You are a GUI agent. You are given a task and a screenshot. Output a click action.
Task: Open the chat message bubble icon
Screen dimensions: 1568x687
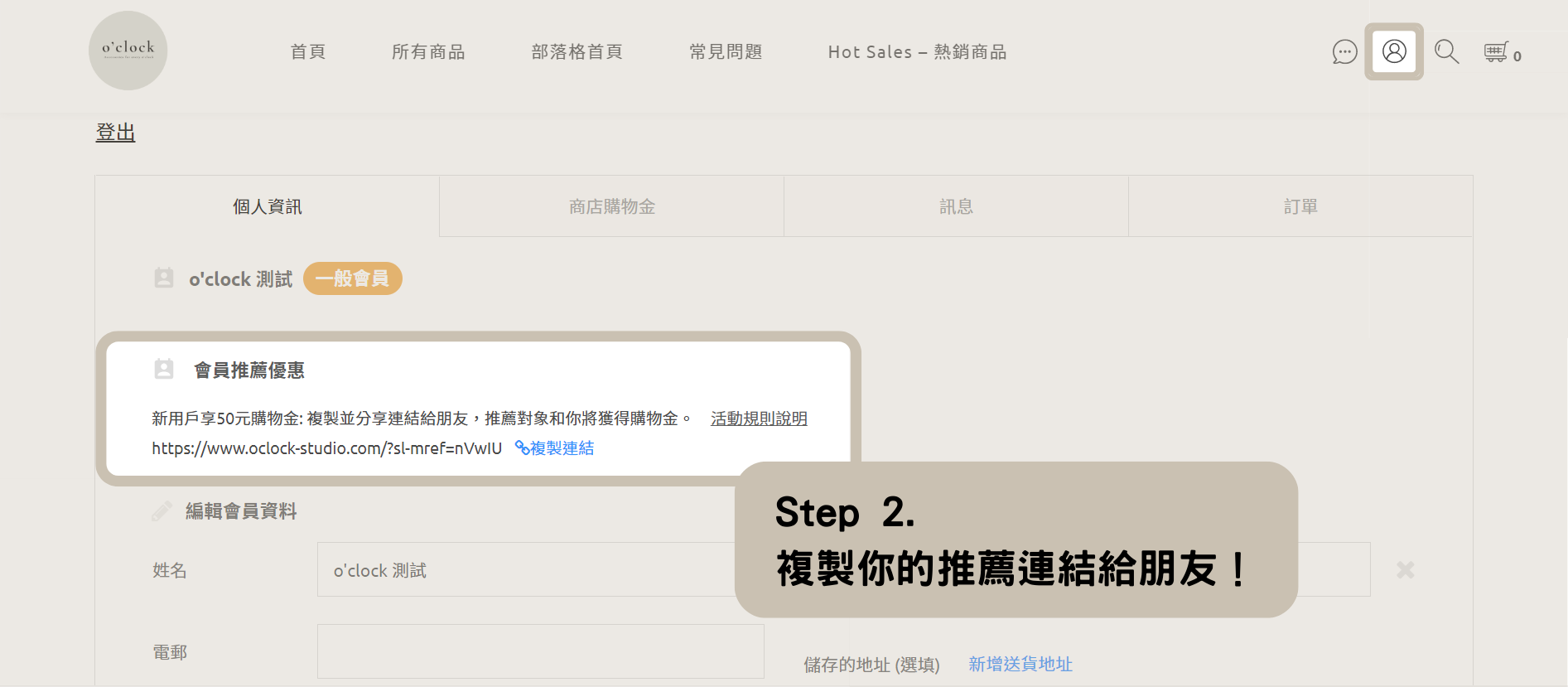point(1344,52)
